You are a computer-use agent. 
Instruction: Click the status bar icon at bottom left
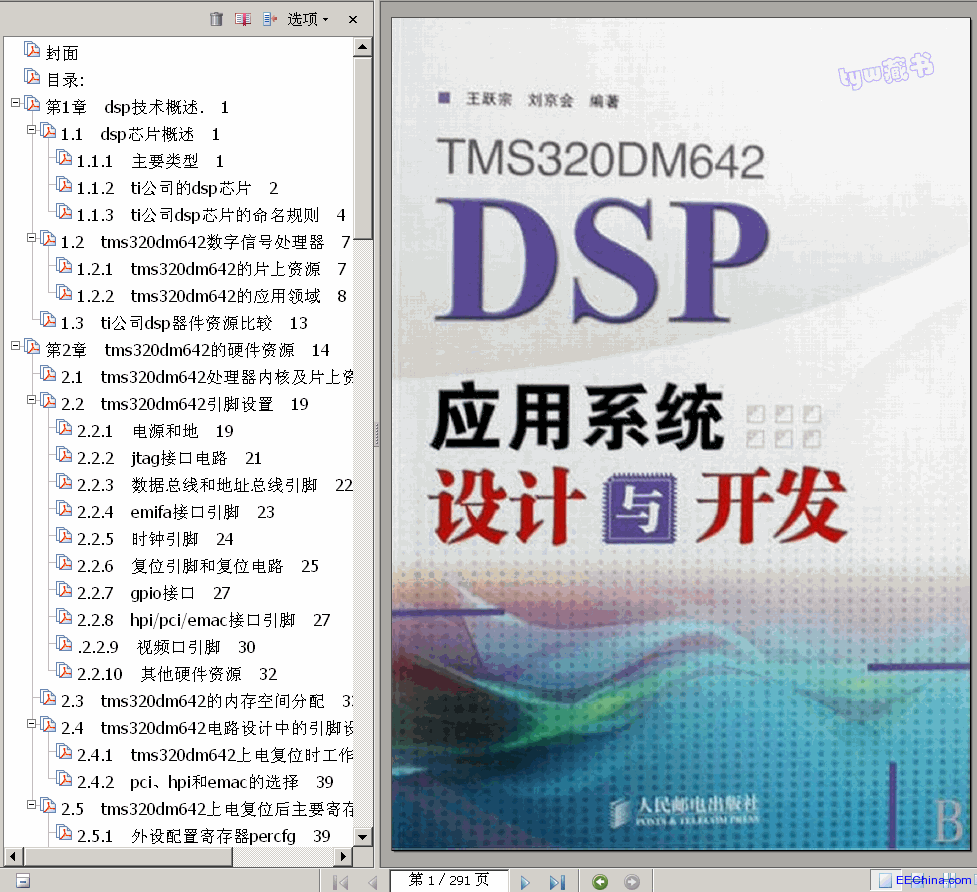pyautogui.click(x=22, y=880)
